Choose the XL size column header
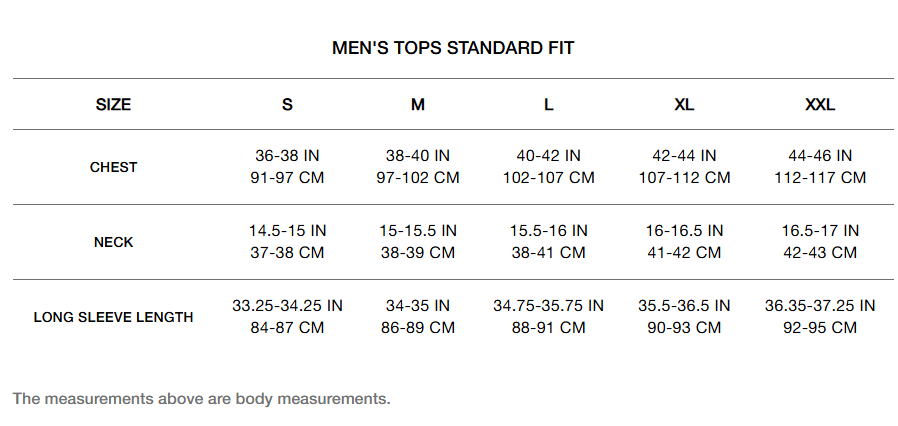Screen dimensions: 898x426 pyautogui.click(x=684, y=104)
